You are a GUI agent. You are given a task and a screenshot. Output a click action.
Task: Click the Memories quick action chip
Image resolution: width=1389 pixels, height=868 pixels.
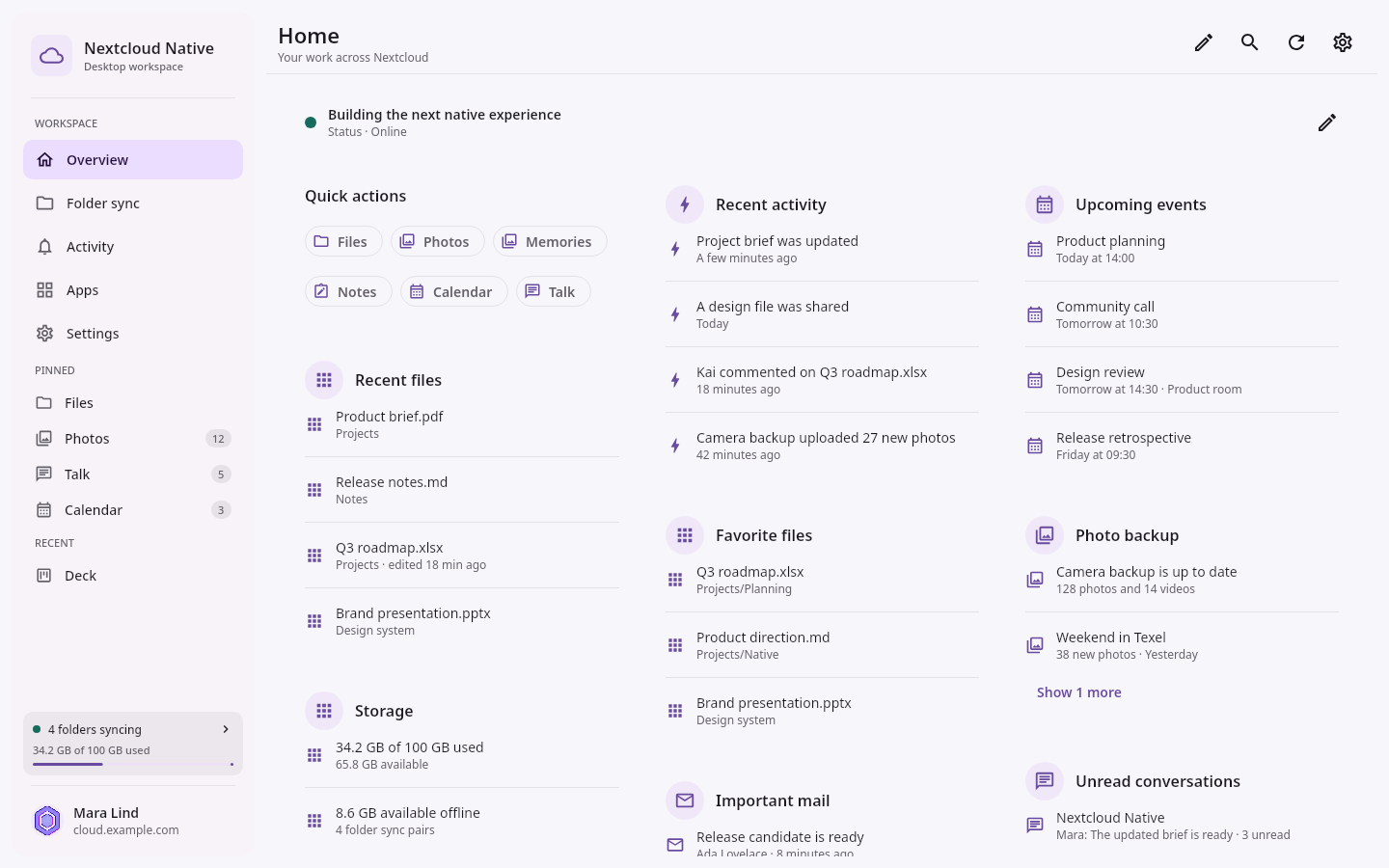coord(550,241)
